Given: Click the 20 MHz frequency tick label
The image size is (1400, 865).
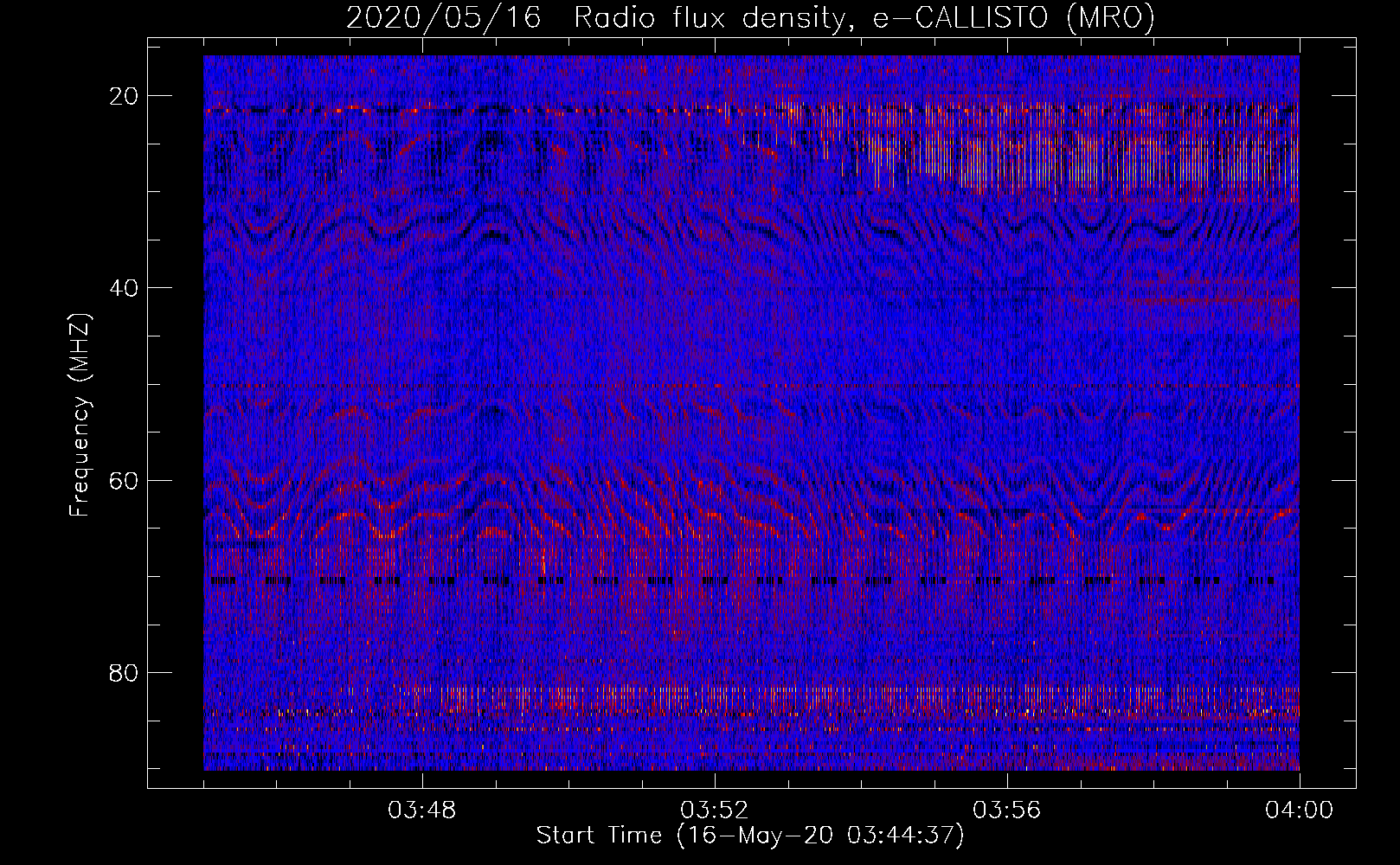Looking at the screenshot, I should pyautogui.click(x=124, y=96).
